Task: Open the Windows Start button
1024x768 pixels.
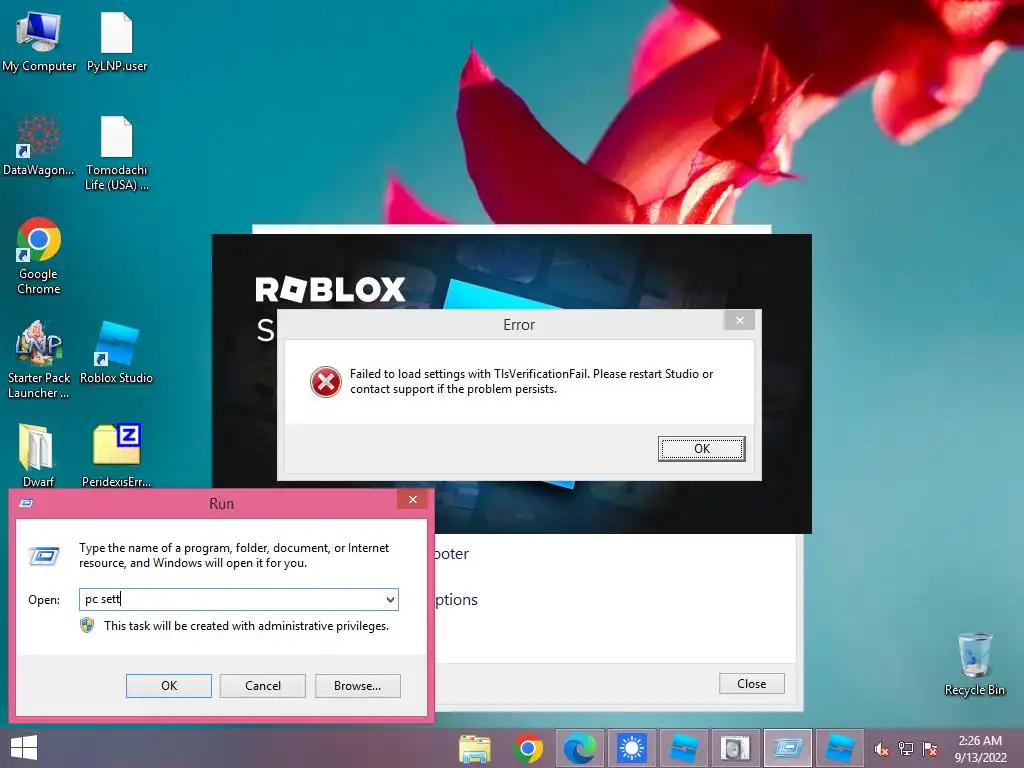Action: tap(24, 748)
